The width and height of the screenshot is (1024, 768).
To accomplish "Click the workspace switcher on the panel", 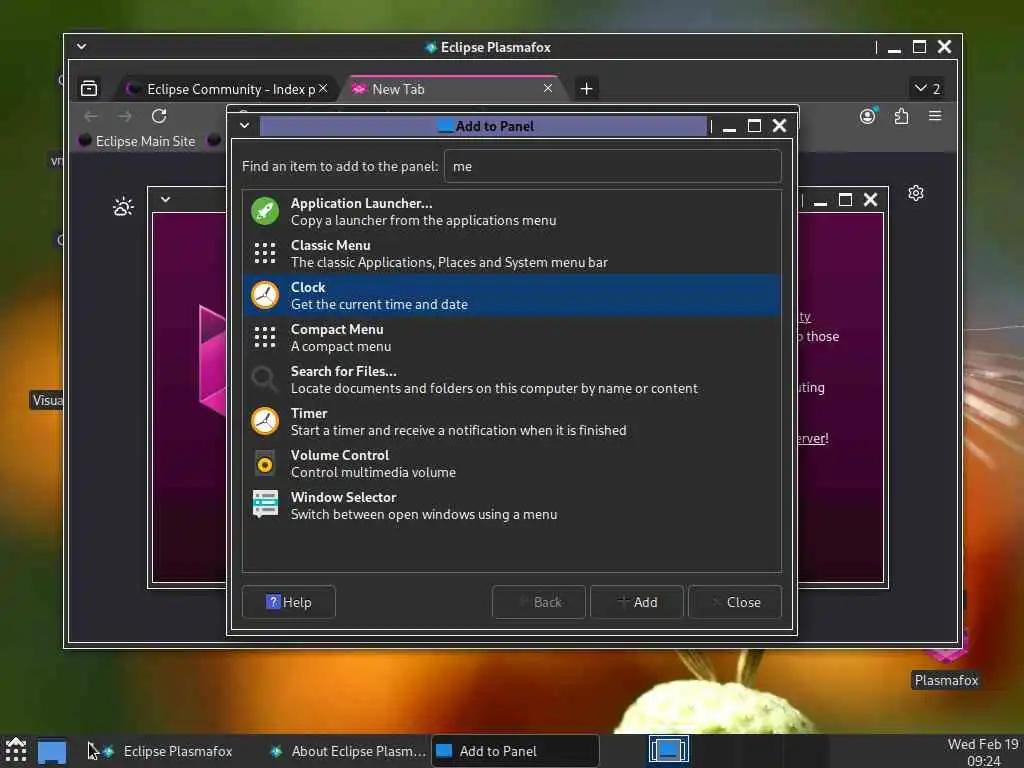I will (668, 750).
